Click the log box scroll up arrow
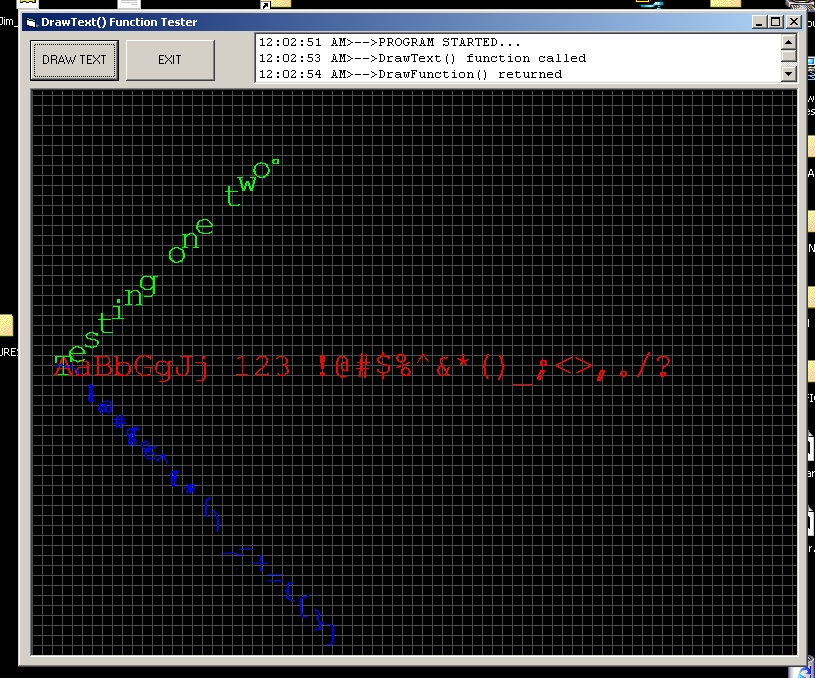 click(788, 42)
